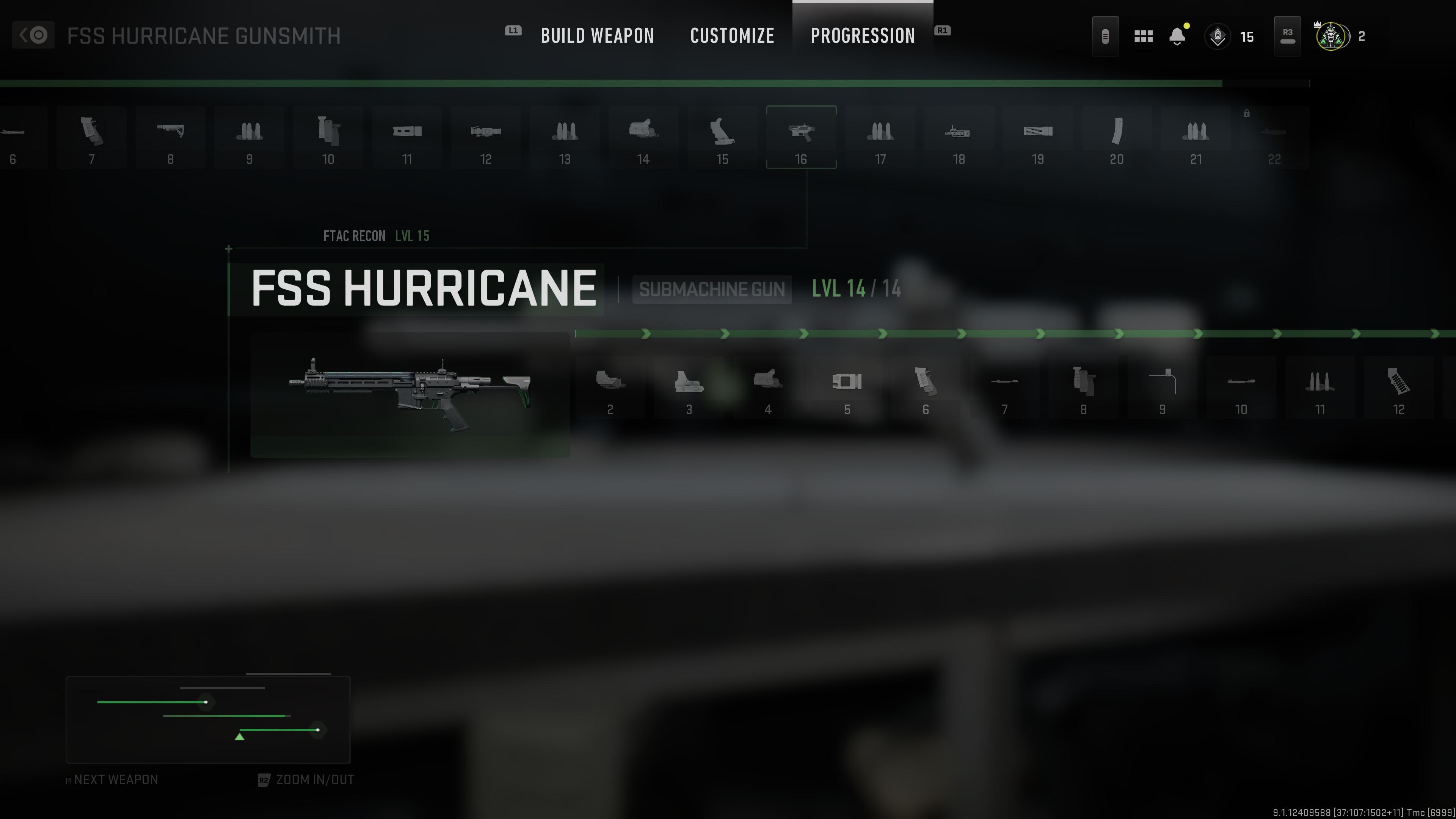Select the rear grip attachment icon slot 6
Screen dimensions: 1456x819
[925, 385]
